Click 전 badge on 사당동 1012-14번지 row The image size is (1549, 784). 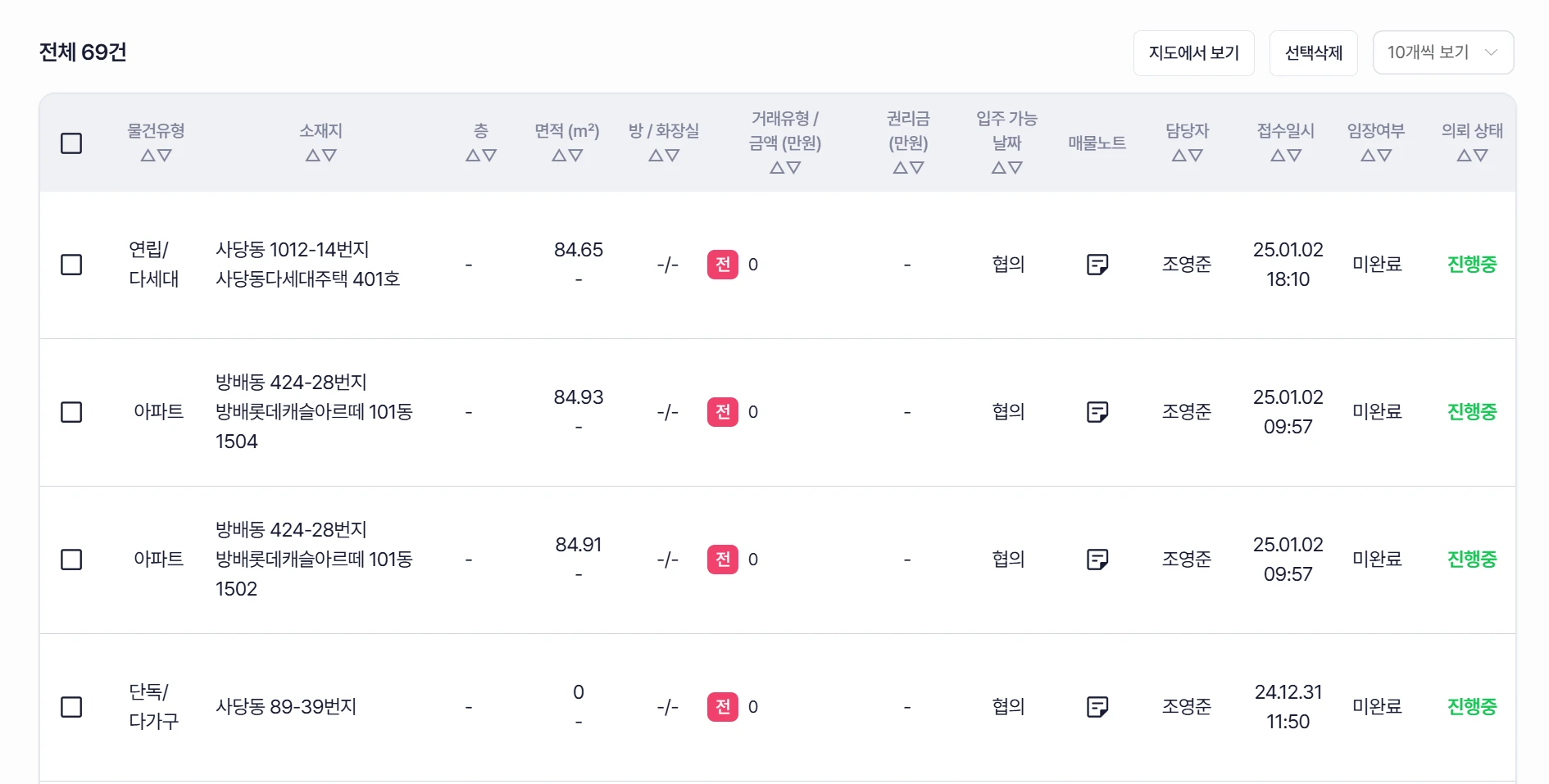[723, 265]
